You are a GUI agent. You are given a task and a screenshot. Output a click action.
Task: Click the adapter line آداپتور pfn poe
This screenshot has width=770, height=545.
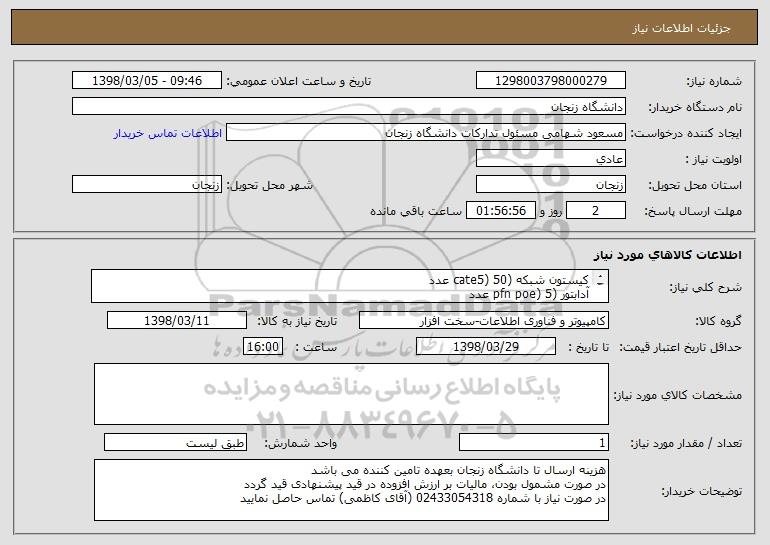528,294
